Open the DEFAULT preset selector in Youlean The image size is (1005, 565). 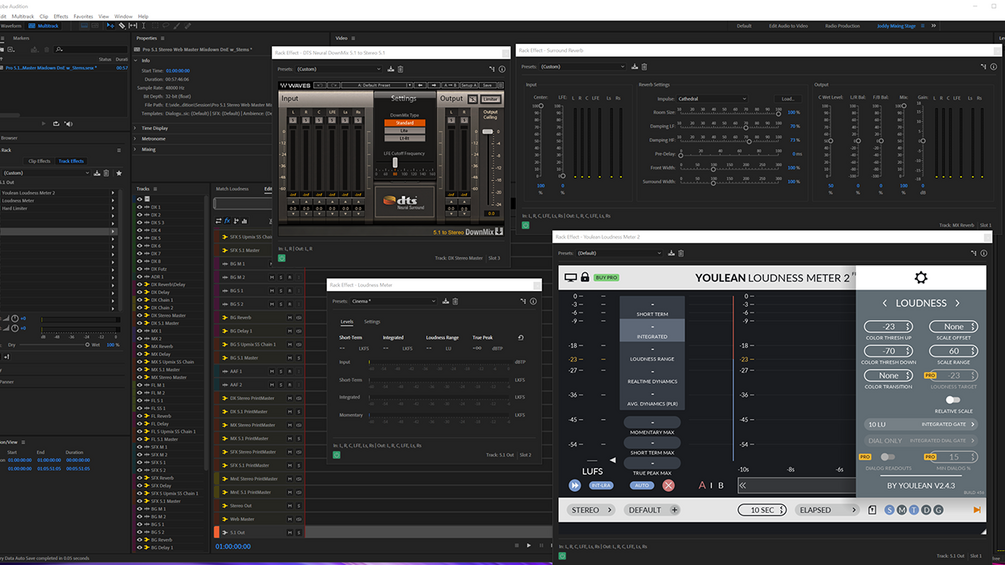[x=652, y=510]
